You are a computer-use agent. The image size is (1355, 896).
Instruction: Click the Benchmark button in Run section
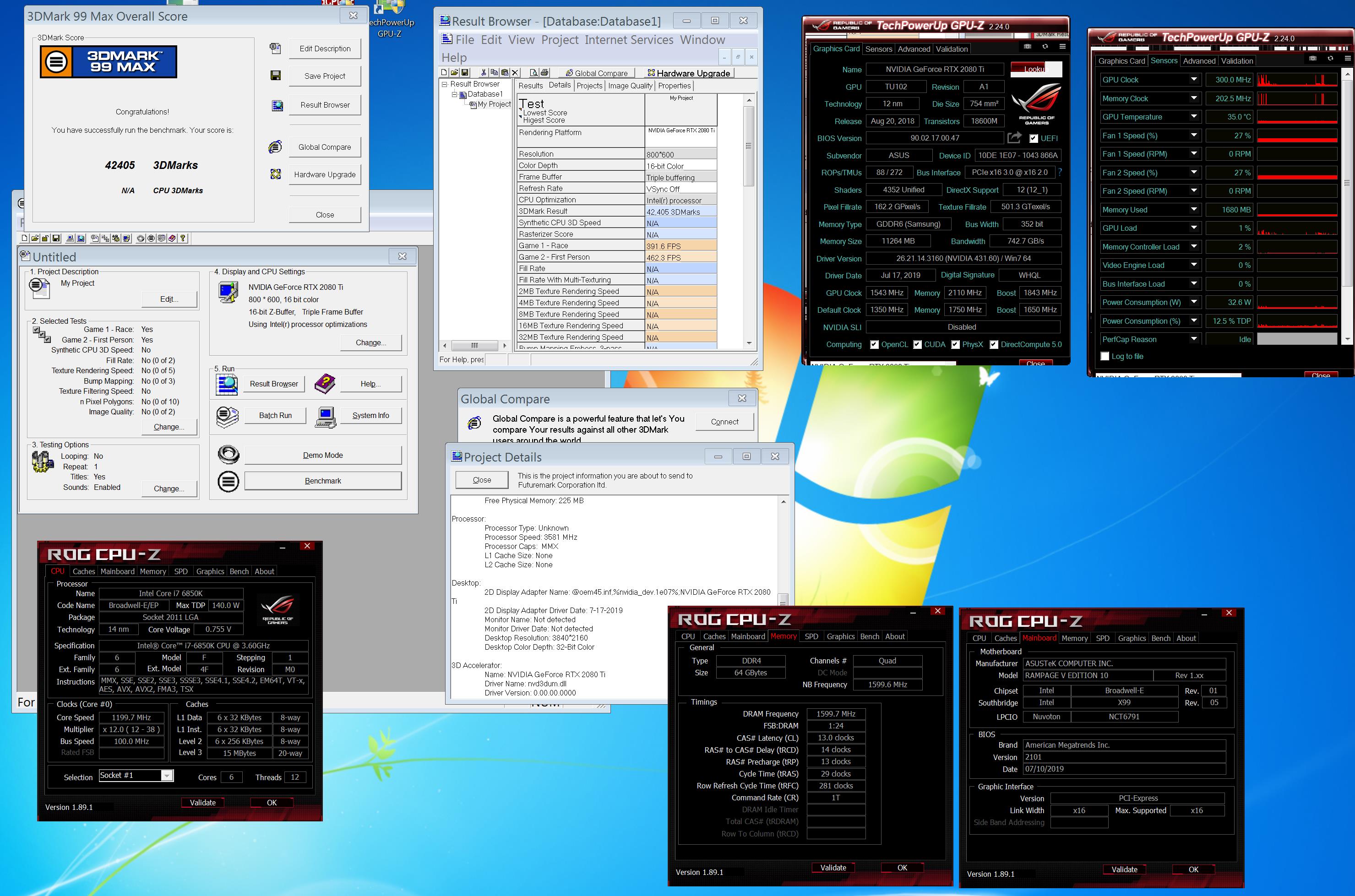(323, 481)
